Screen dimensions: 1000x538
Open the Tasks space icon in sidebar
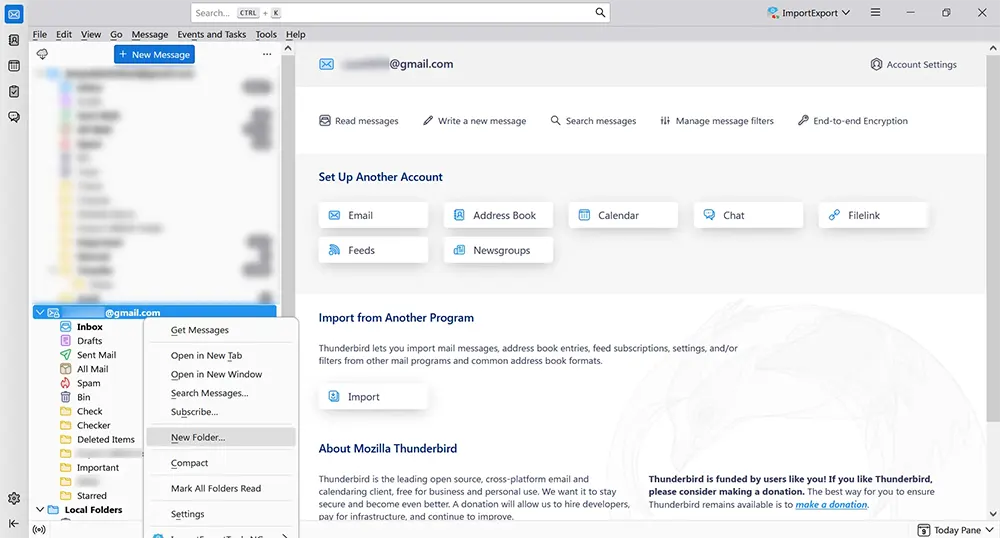click(14, 92)
